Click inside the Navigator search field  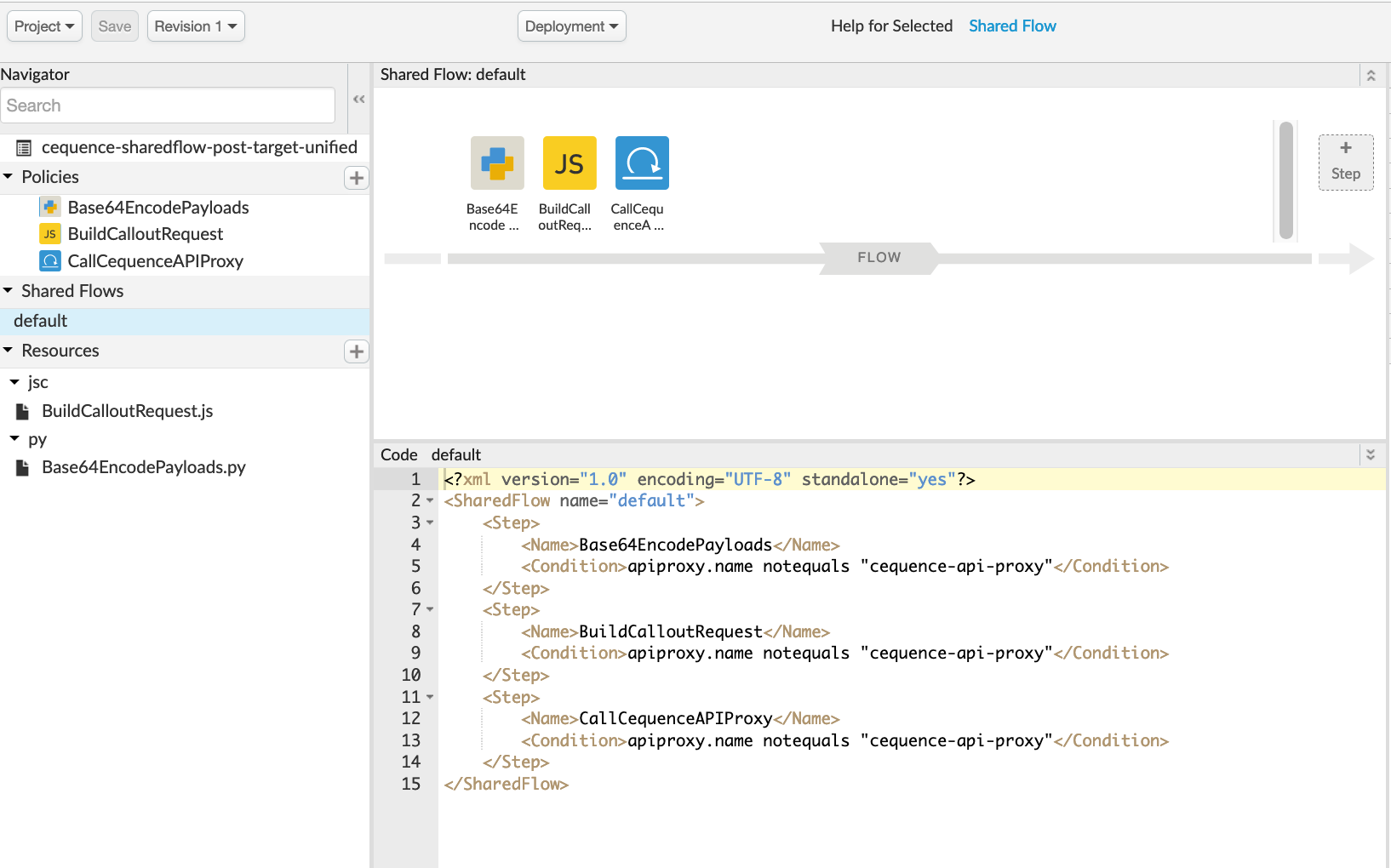point(168,105)
